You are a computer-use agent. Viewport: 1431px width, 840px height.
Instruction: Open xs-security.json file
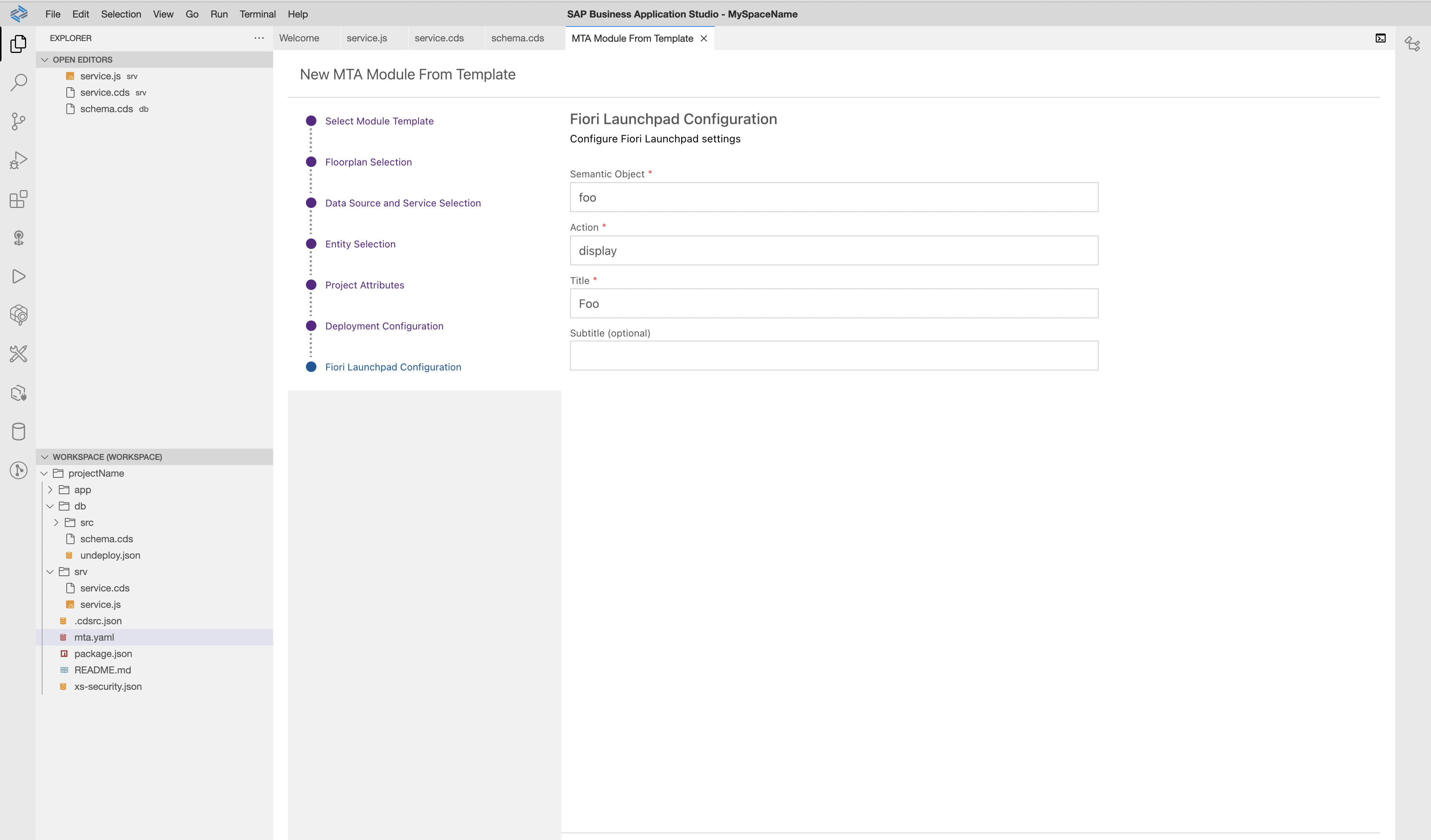[154, 687]
